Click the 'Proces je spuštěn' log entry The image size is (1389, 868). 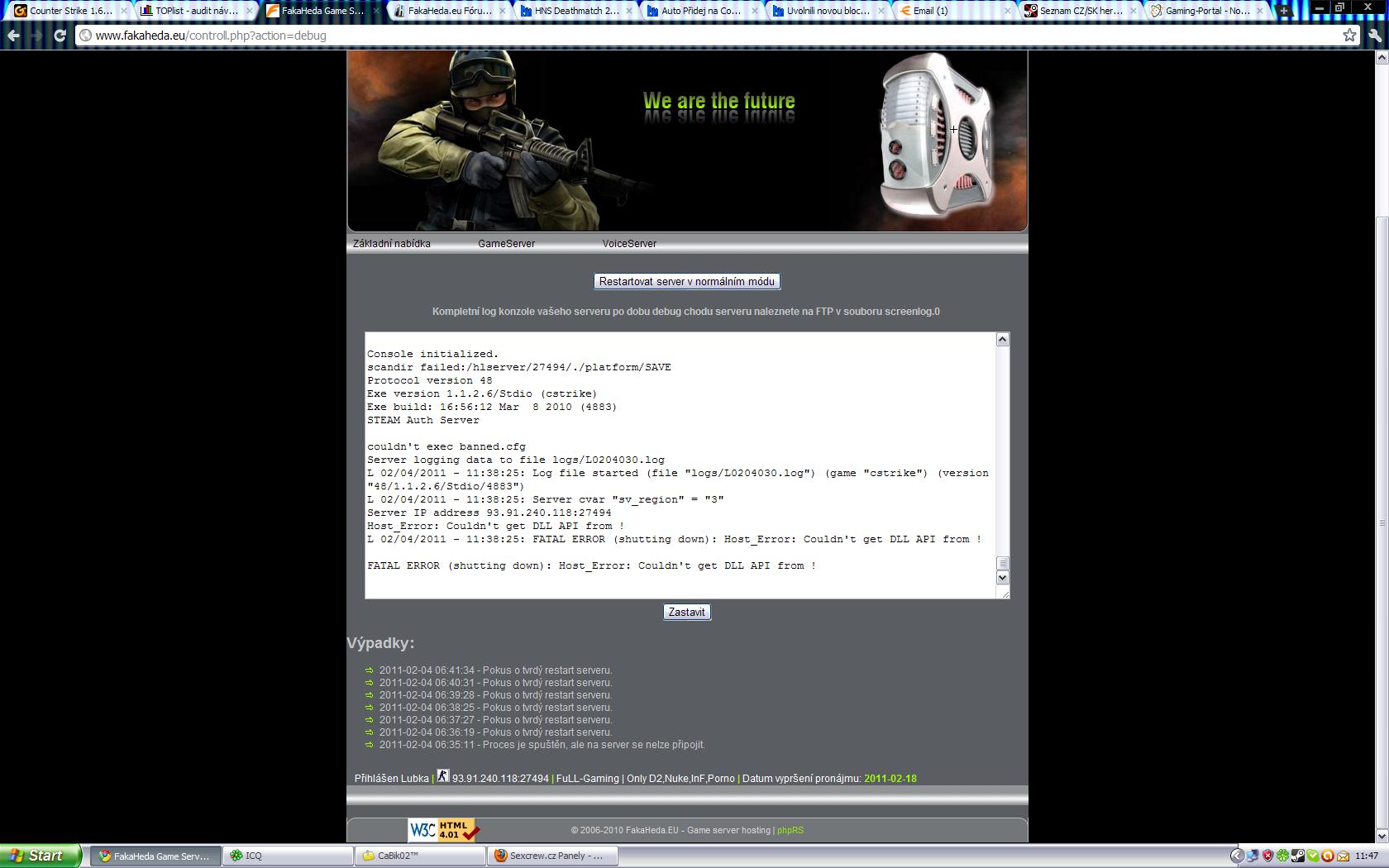(x=542, y=745)
